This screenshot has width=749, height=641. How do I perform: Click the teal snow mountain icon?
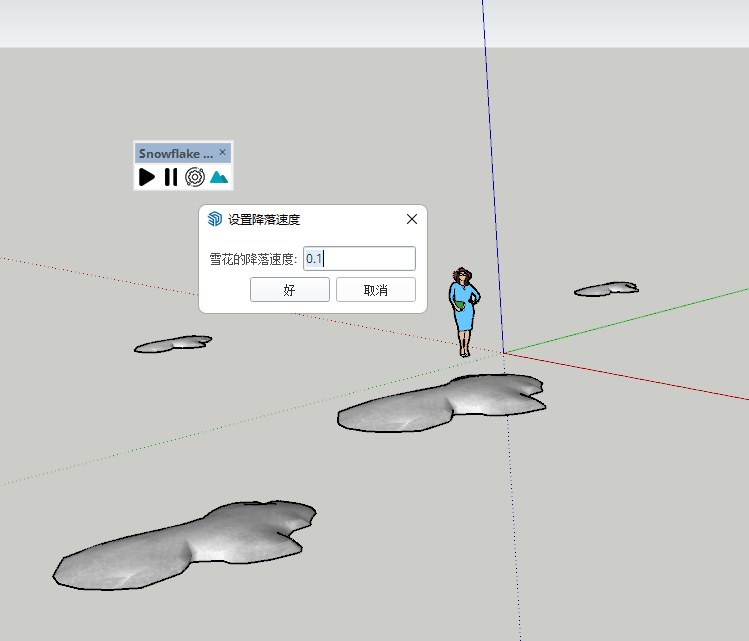219,177
